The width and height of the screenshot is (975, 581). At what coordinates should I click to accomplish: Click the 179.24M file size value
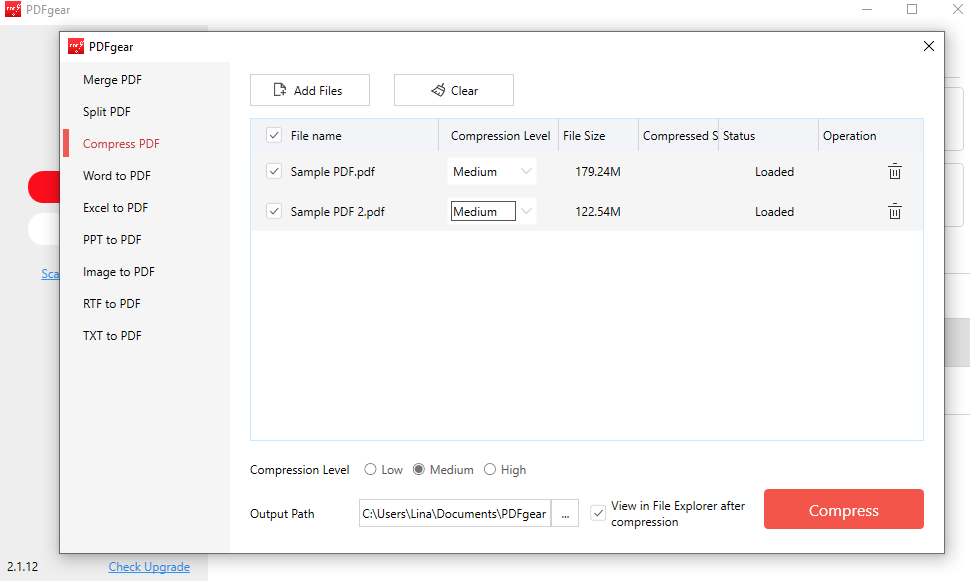[598, 172]
